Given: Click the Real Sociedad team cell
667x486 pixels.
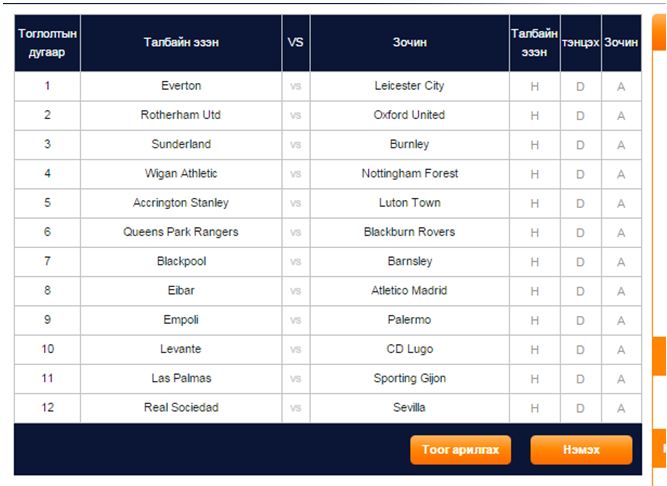Looking at the screenshot, I should pos(181,408).
